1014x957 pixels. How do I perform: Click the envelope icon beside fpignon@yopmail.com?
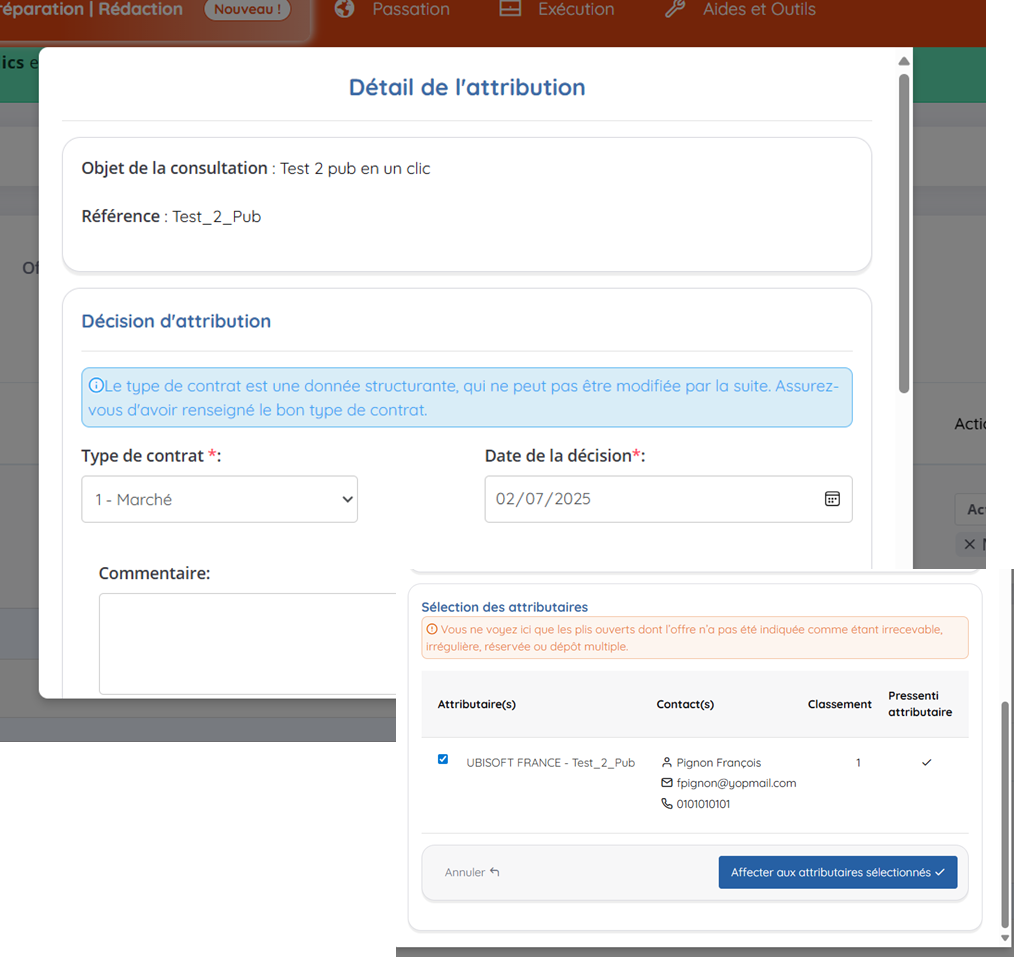point(667,783)
